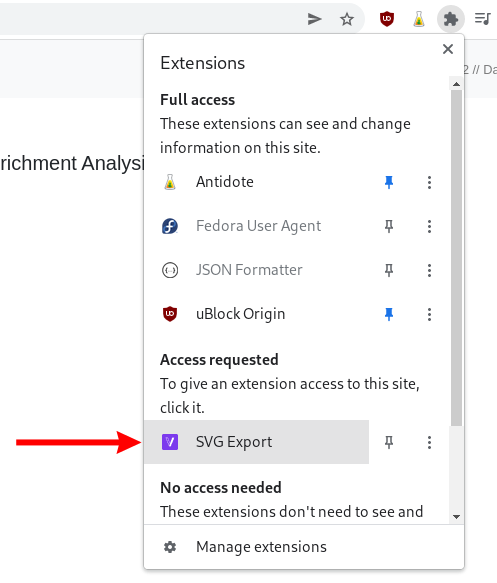497x583 pixels.
Task: Click the scrollbar down arrow in extensions list
Action: coord(456,516)
